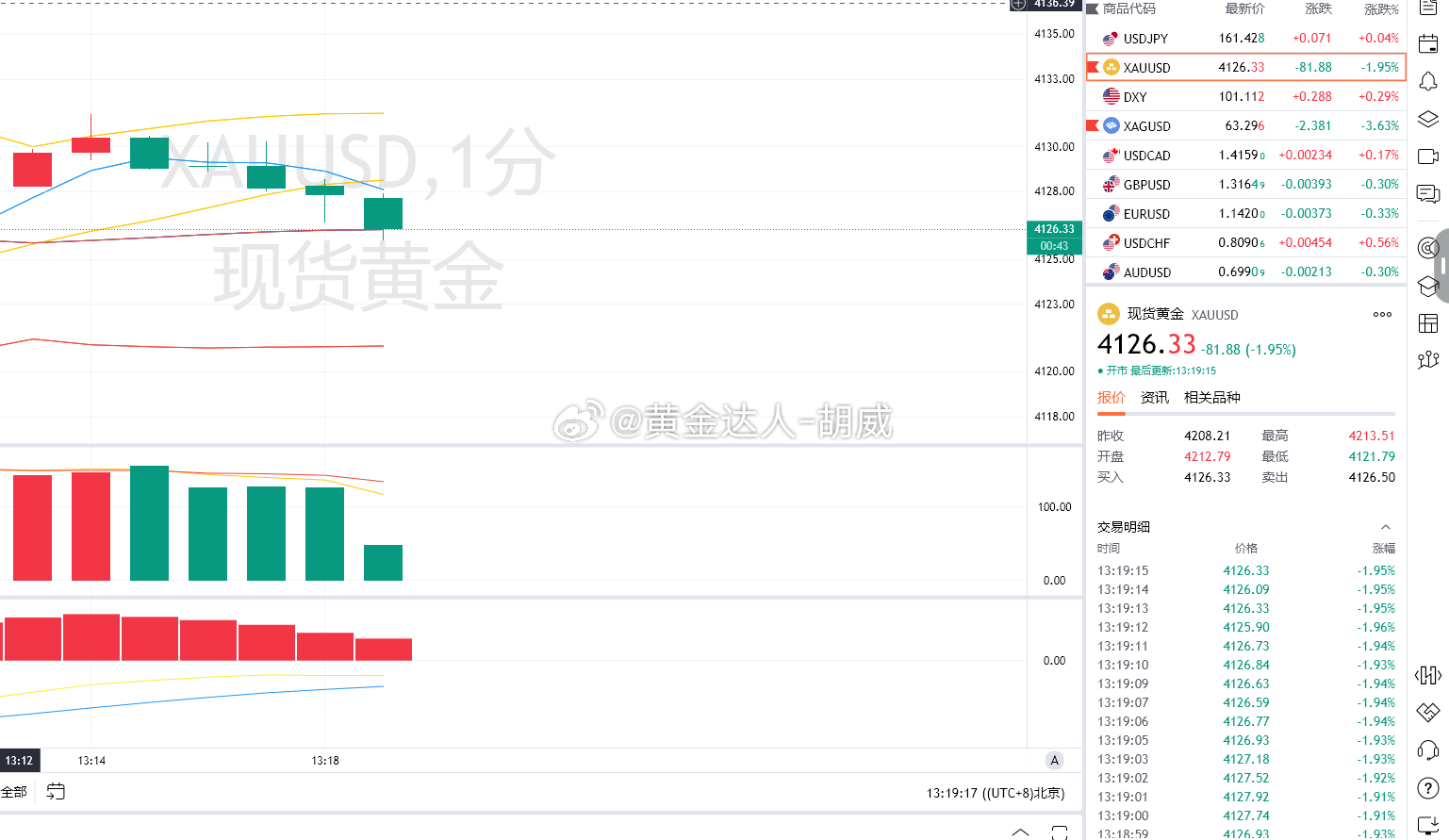Viewport: 1449px width, 840px height.
Task: Select EURUSD row in watchlist
Action: [x=1245, y=213]
